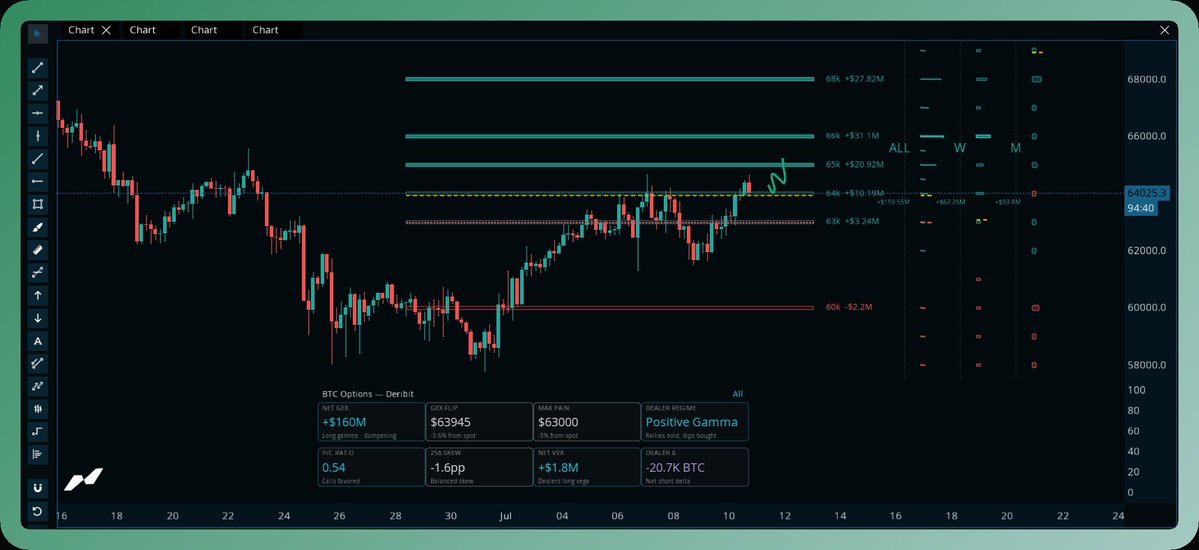Image resolution: width=1199 pixels, height=550 pixels.
Task: Close the active Chart tab
Action: 106,30
